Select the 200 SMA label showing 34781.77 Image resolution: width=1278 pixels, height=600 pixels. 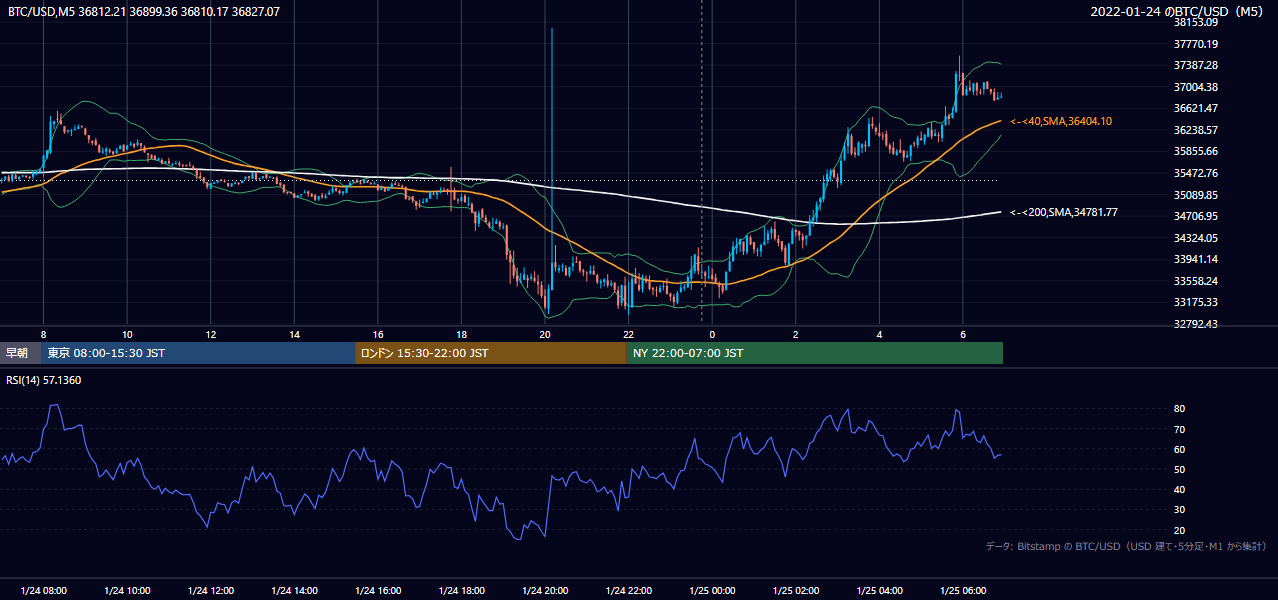point(1064,212)
